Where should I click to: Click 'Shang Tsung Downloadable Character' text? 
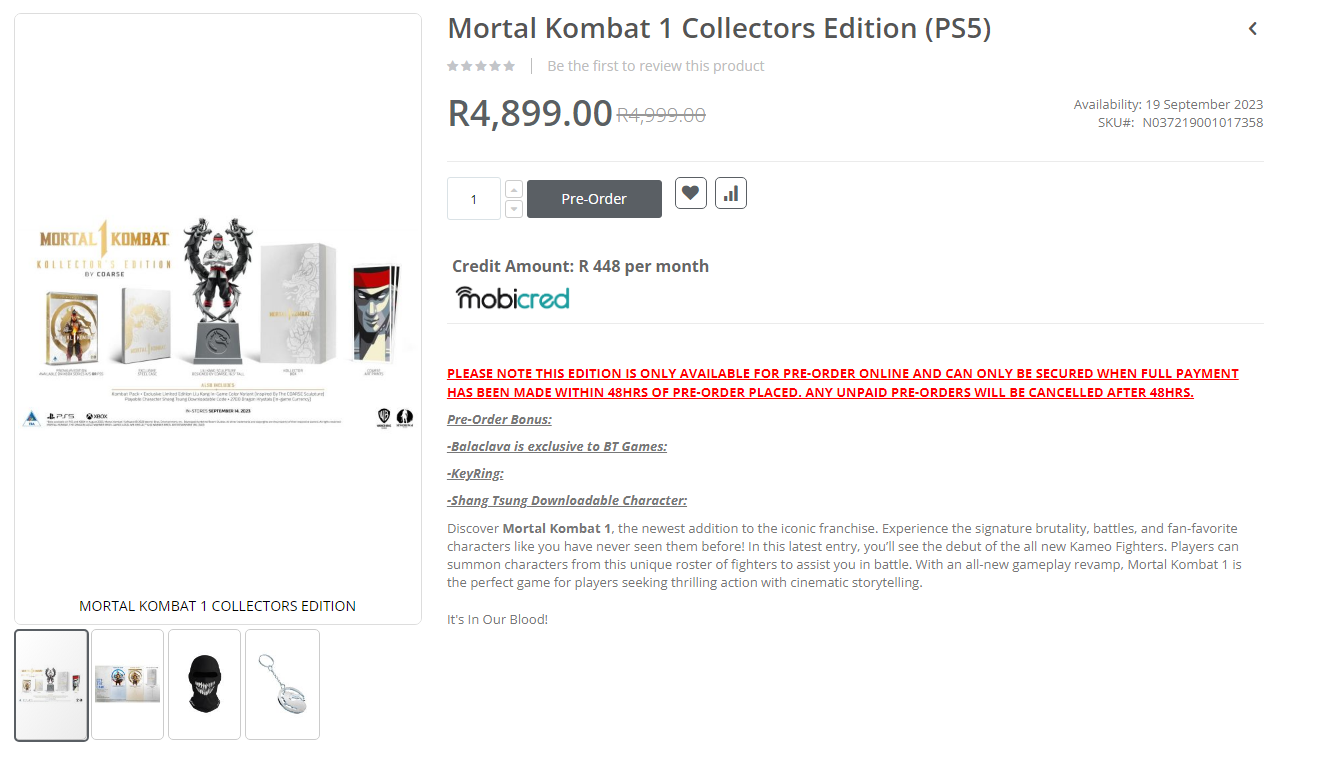tap(567, 500)
